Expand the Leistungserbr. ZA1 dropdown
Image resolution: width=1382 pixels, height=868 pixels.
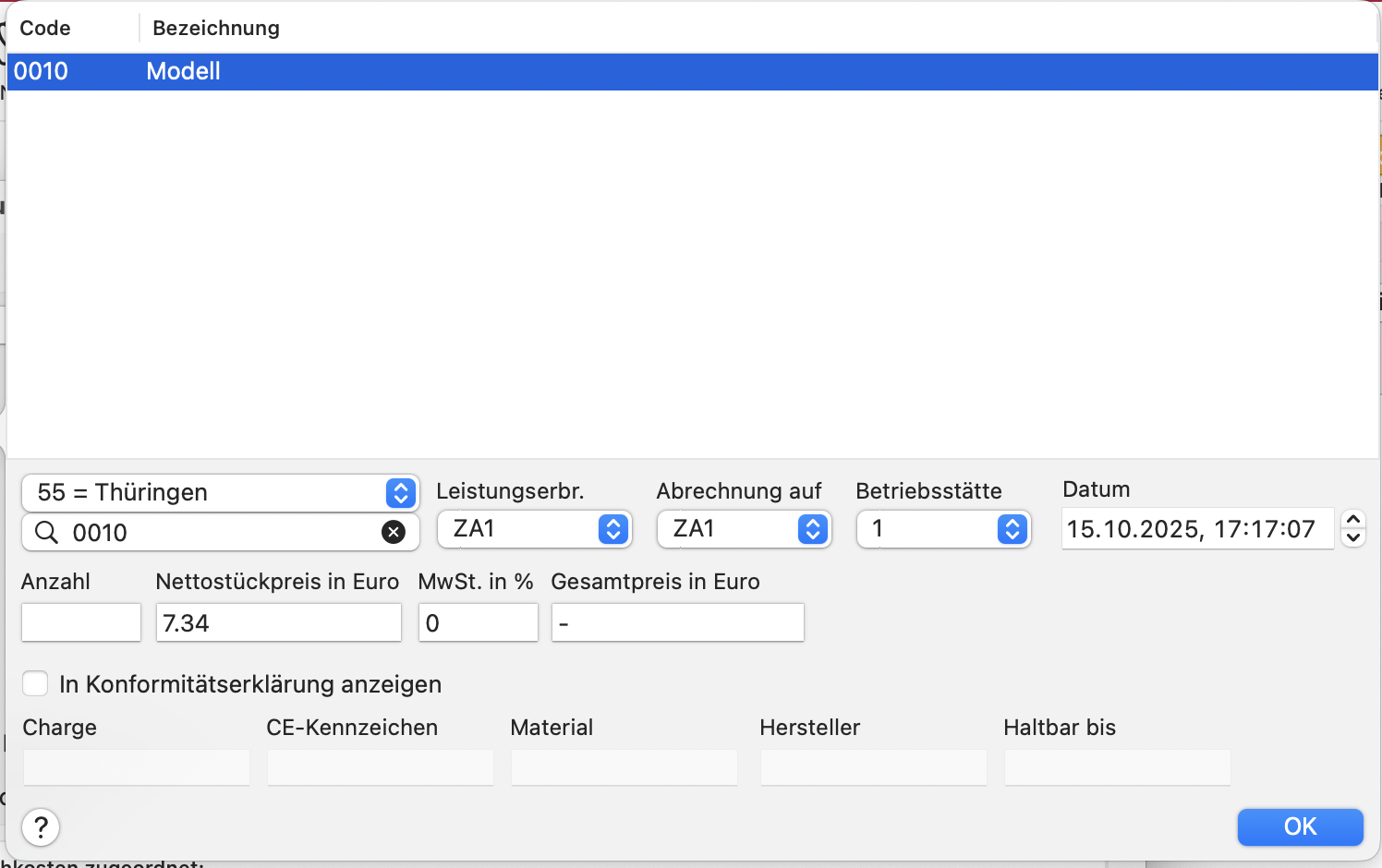534,529
